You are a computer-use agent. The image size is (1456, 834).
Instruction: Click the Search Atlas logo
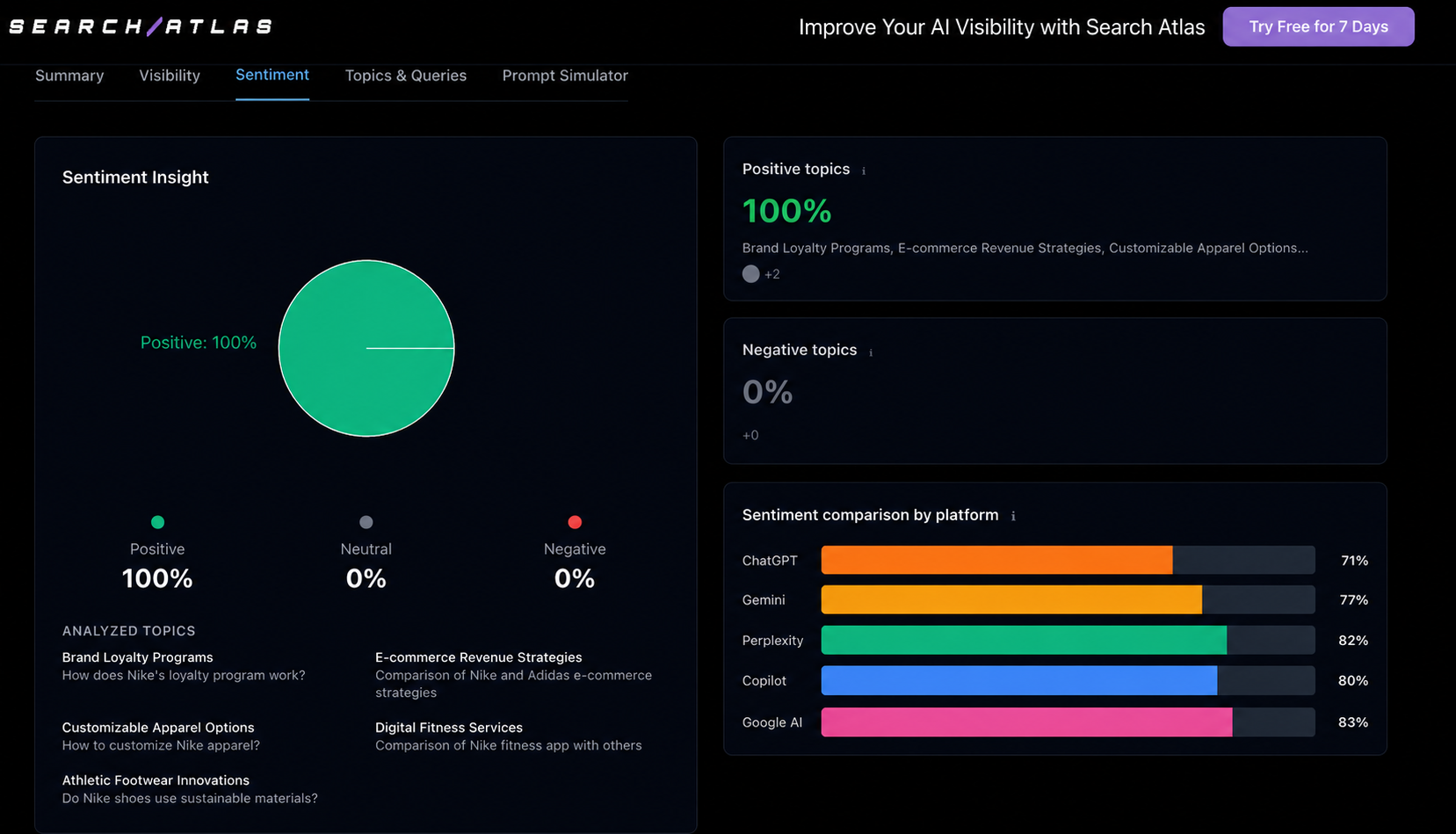tap(141, 26)
